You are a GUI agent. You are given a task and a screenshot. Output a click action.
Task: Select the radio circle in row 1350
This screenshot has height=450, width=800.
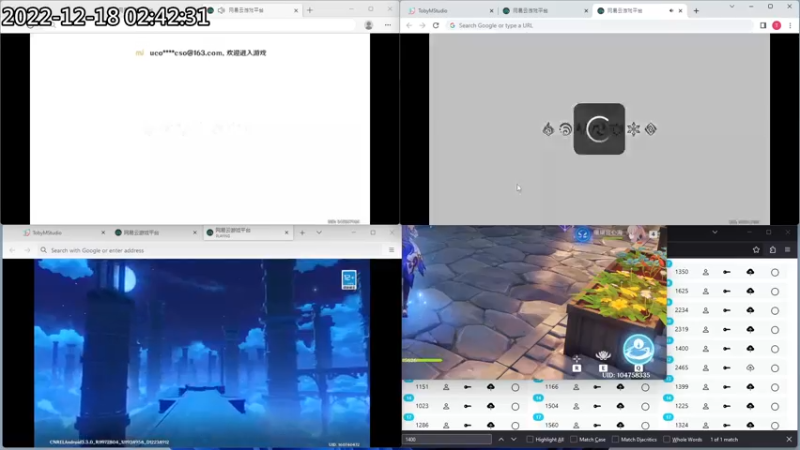pyautogui.click(x=774, y=272)
